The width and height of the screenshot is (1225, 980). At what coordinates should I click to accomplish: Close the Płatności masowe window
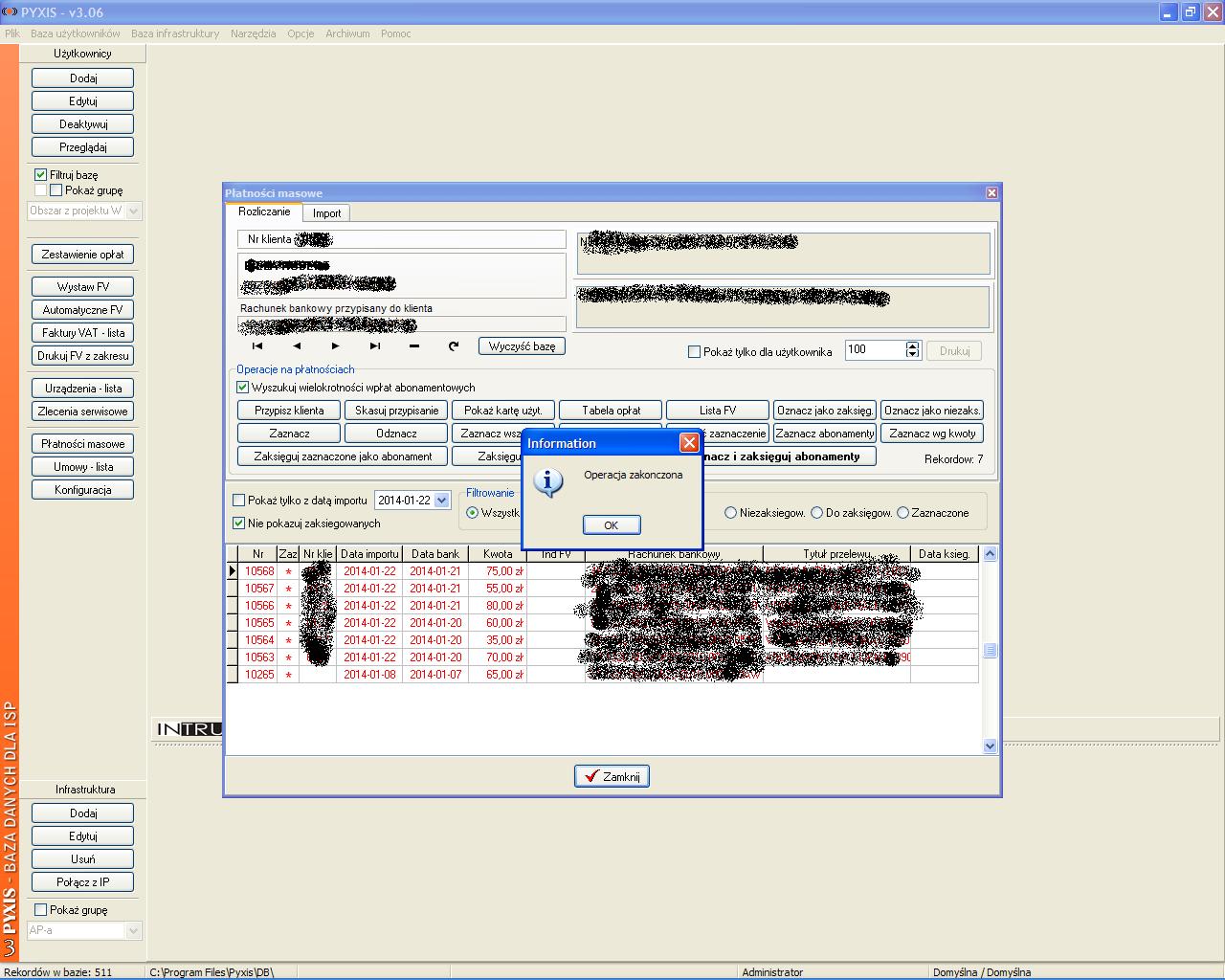point(991,193)
